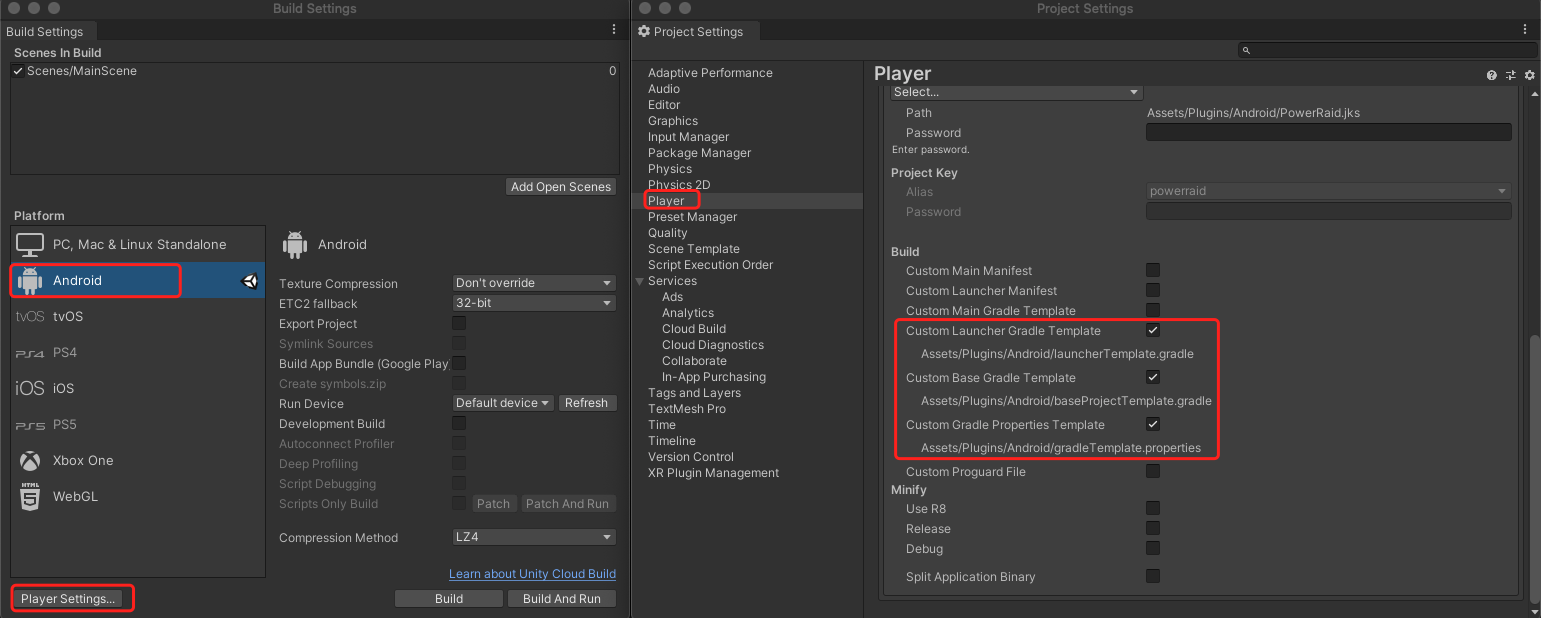Click Project Settings search field
1541x618 pixels.
[x=1387, y=50]
